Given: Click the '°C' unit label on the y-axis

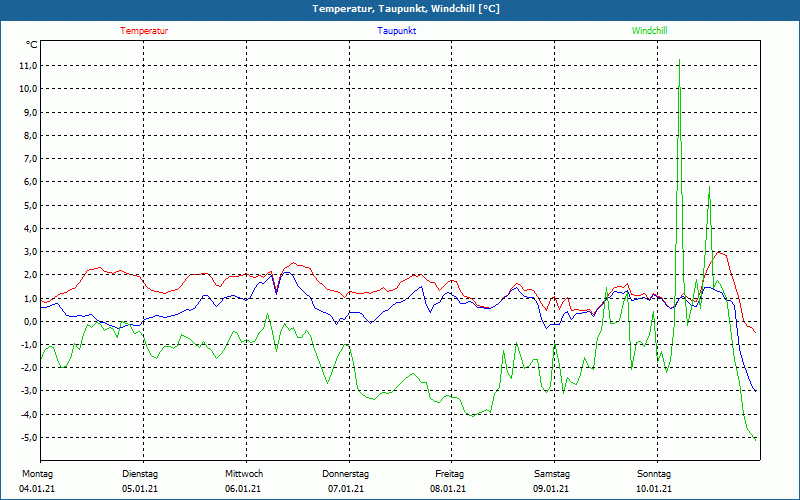Looking at the screenshot, I should [x=32, y=45].
